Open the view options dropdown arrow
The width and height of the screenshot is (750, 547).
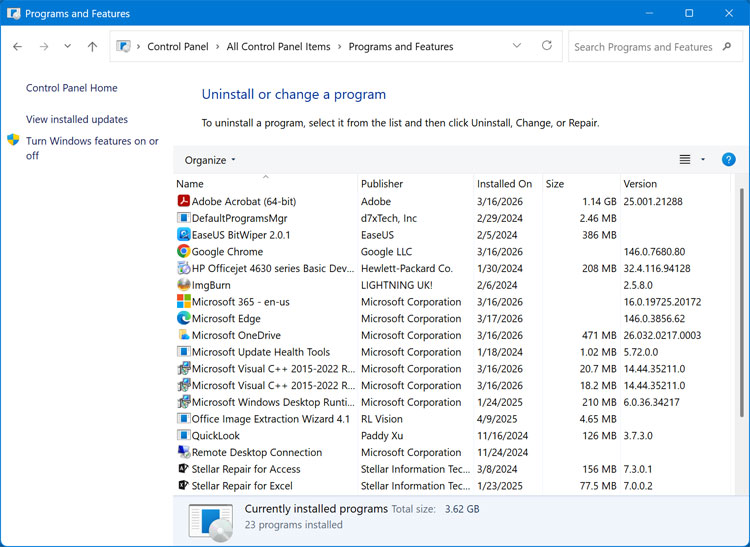[703, 159]
